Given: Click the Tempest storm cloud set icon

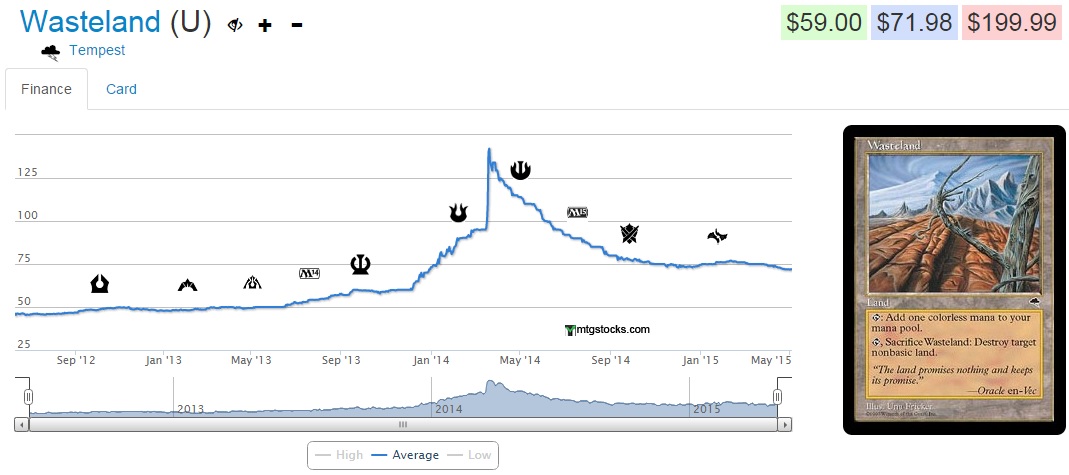Looking at the screenshot, I should click(x=50, y=51).
